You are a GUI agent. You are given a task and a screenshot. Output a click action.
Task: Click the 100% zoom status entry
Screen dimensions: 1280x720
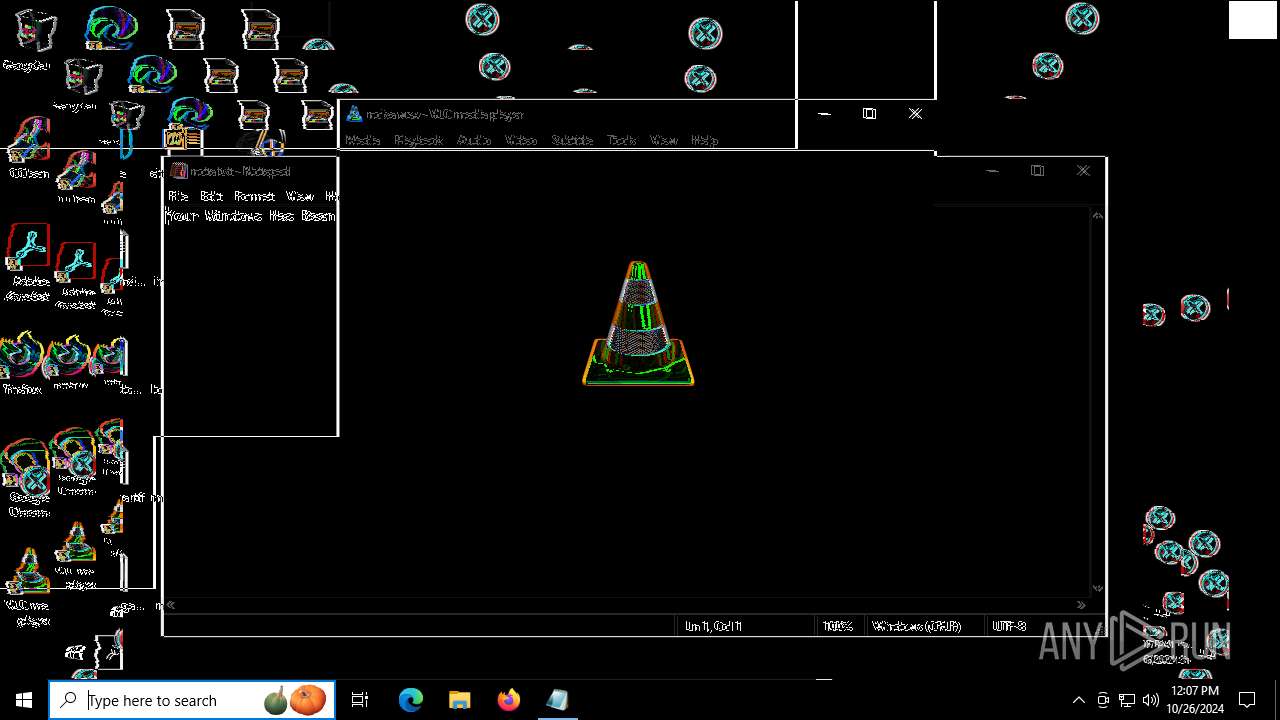(x=837, y=626)
